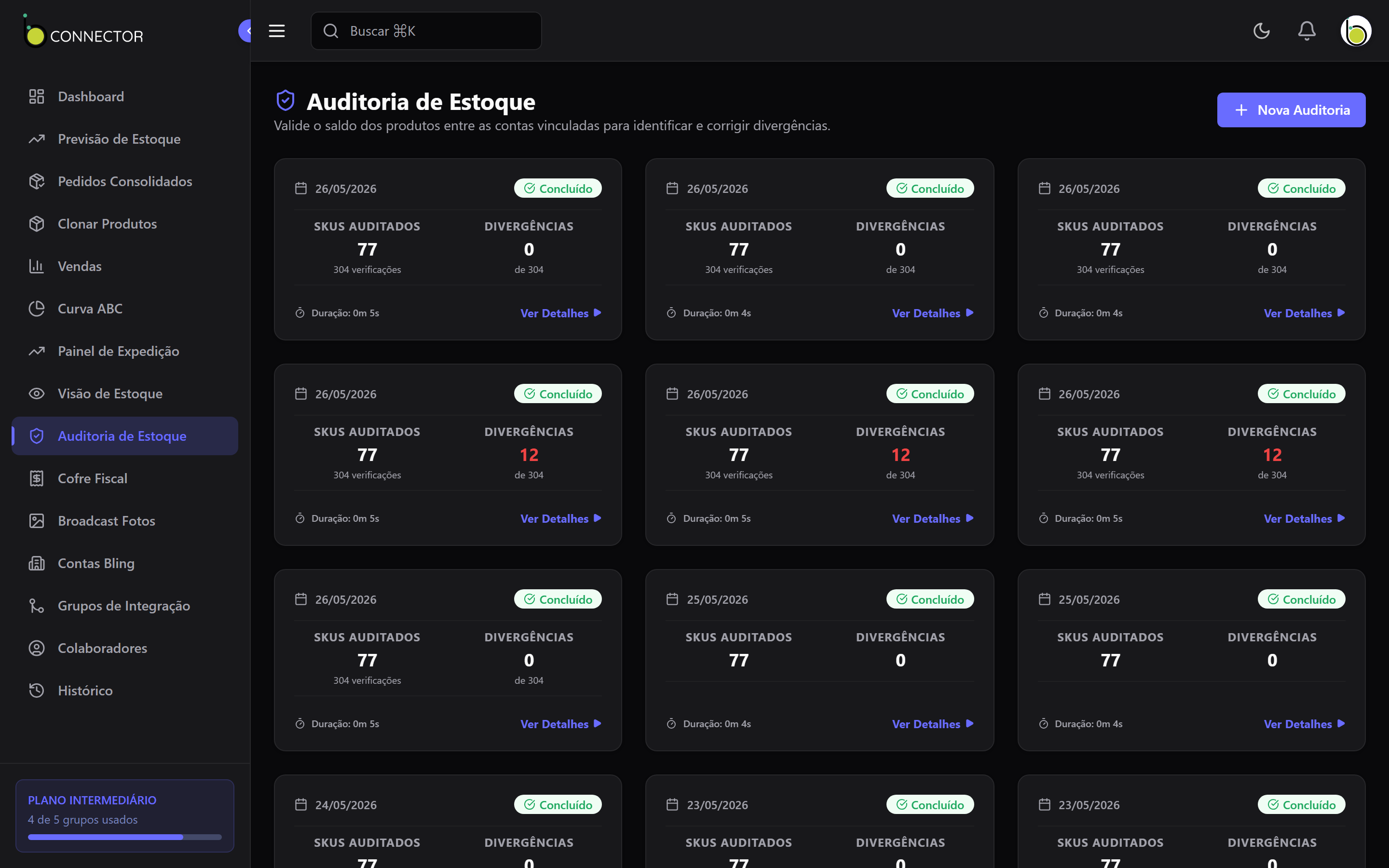Open Histórico menu item
Viewport: 1389px width, 868px height.
(x=124, y=691)
